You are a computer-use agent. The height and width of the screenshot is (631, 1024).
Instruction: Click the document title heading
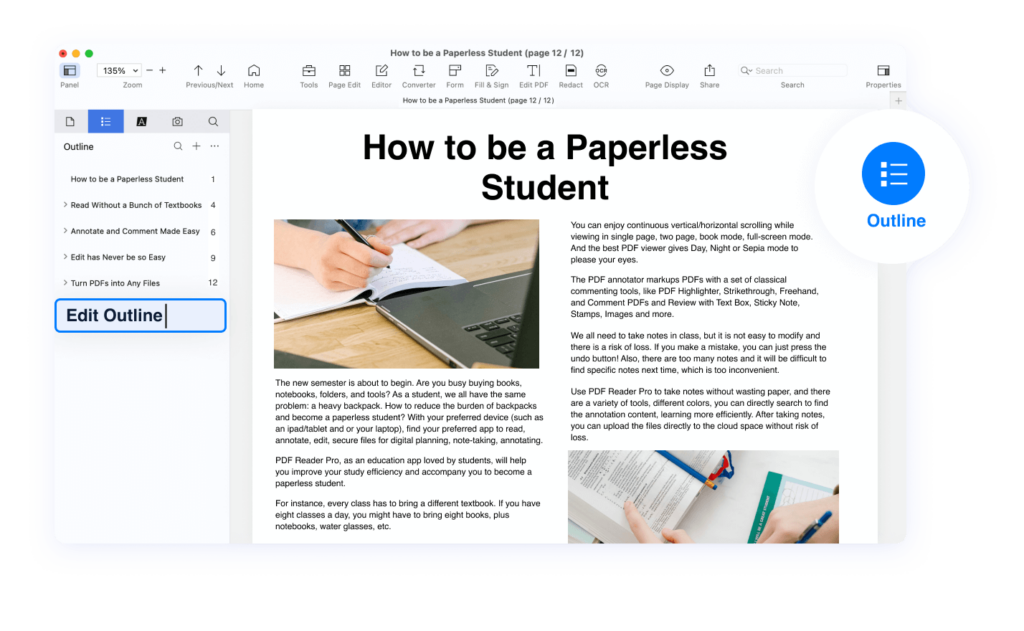pos(545,167)
